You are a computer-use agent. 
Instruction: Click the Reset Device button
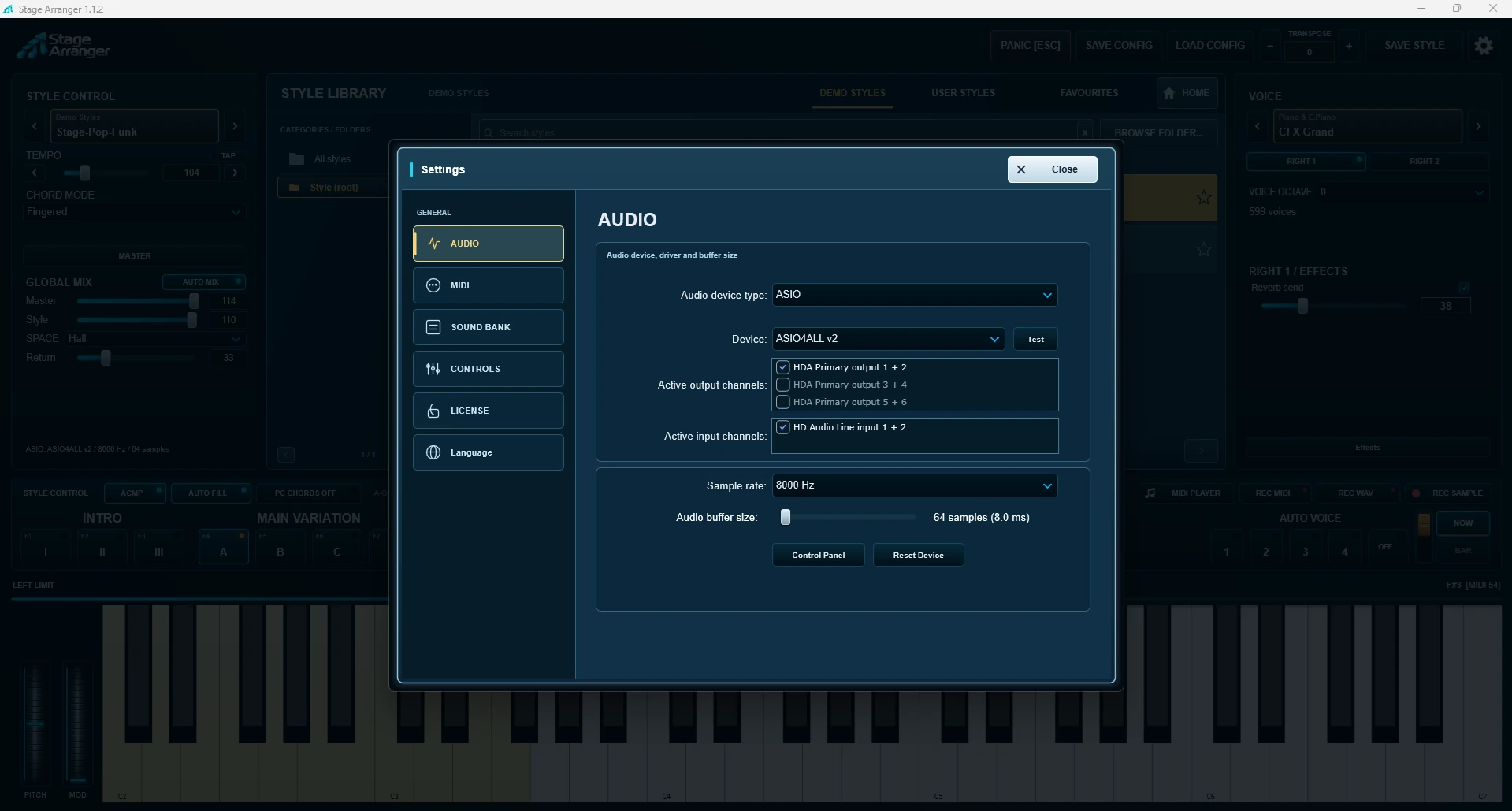(918, 556)
